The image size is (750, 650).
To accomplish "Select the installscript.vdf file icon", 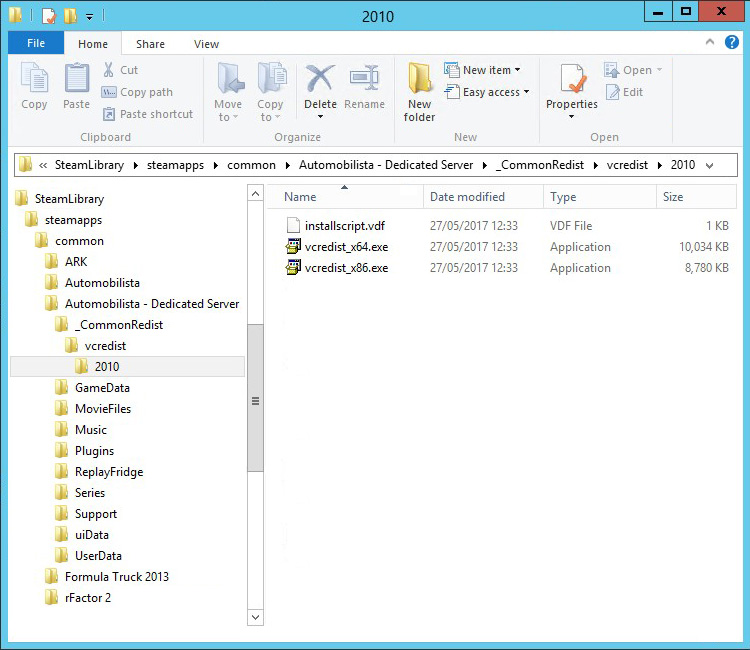I will (x=293, y=225).
